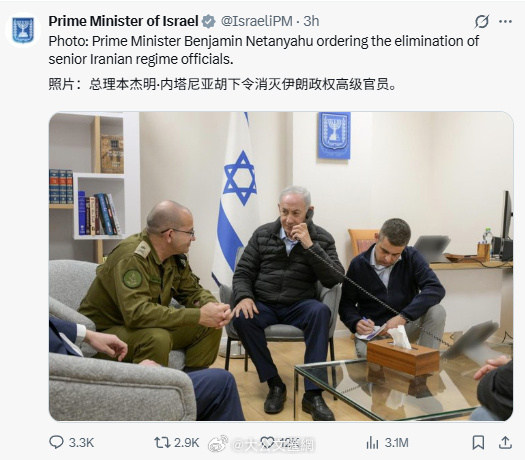This screenshot has width=525, height=460.
Task: Click the Prime Minister of Israel display name
Action: 124,21
